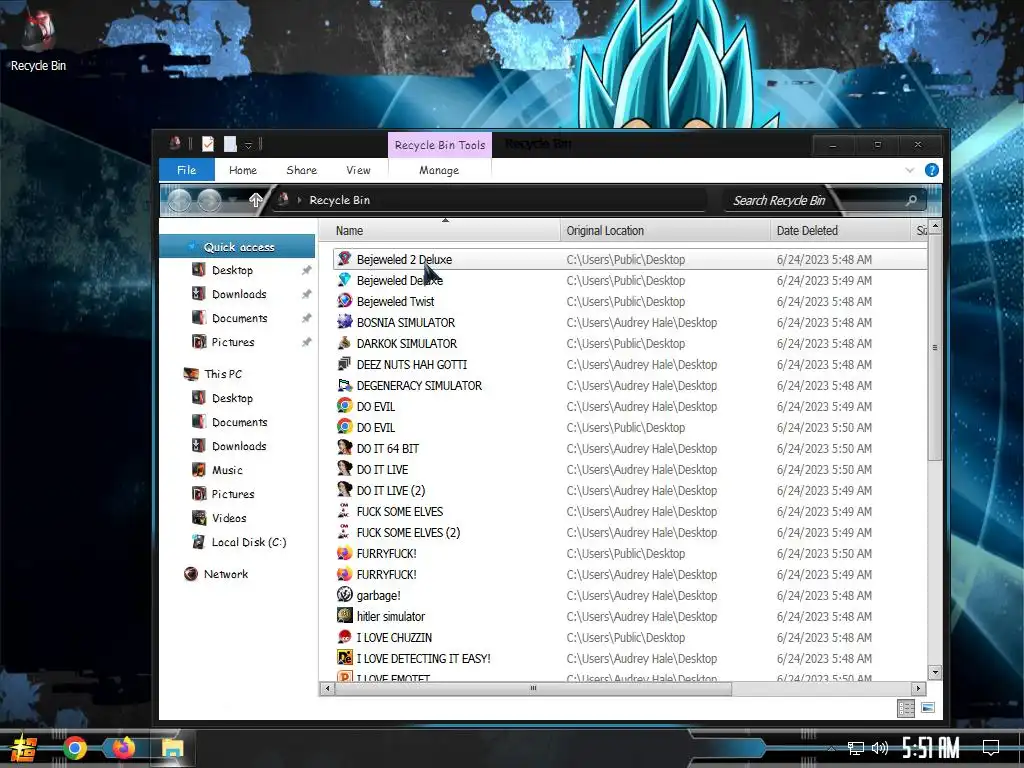The width and height of the screenshot is (1024, 768).
Task: Click the volume icon in system tray
Action: (x=880, y=748)
